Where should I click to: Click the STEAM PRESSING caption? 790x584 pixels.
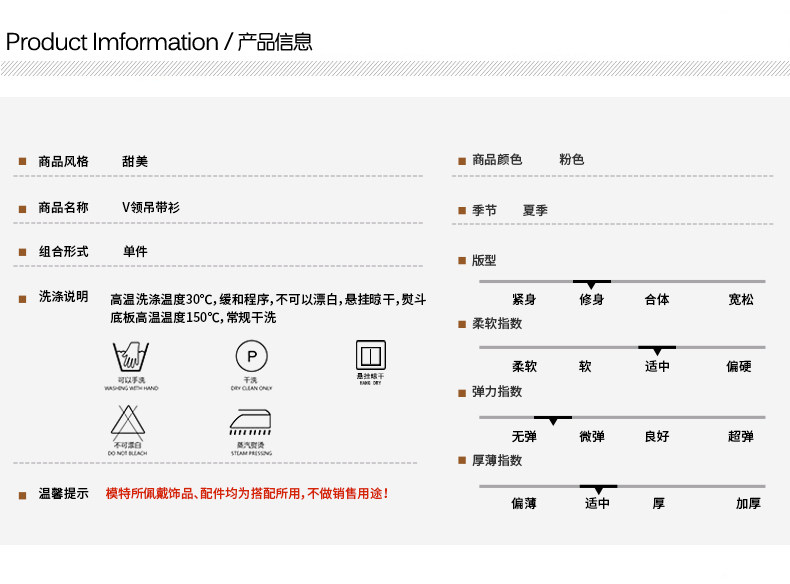tap(251, 453)
